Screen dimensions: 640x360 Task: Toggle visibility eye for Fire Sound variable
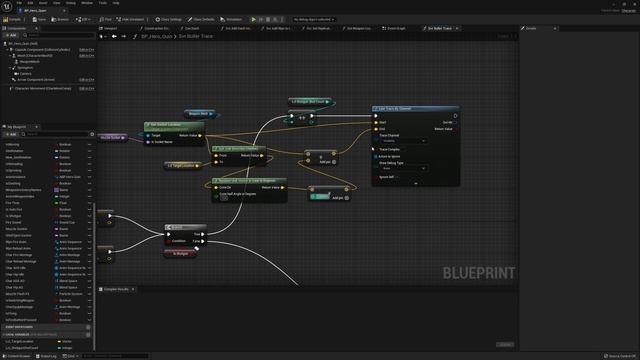[x=89, y=222]
